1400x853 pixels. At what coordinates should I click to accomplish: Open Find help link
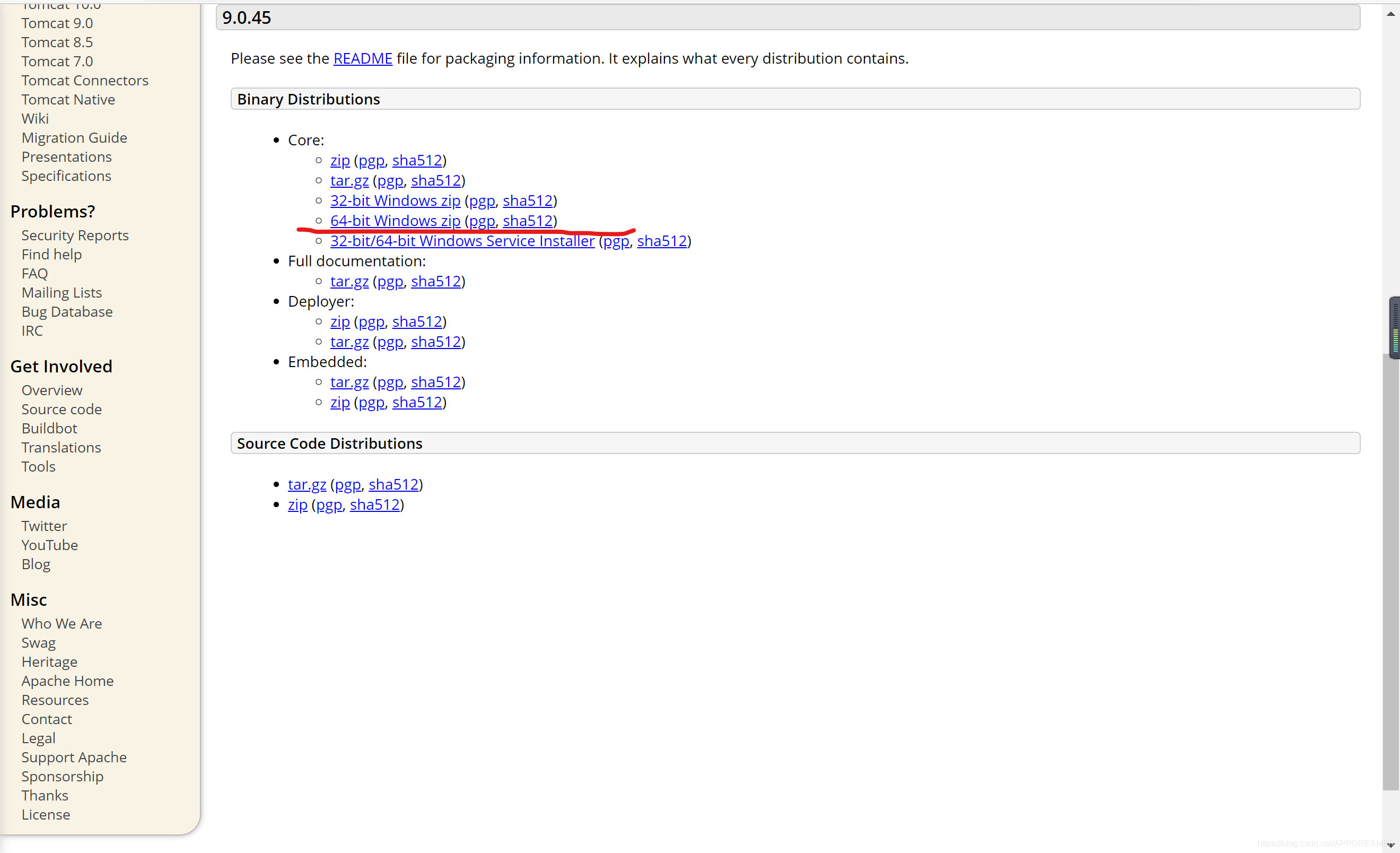click(x=51, y=254)
